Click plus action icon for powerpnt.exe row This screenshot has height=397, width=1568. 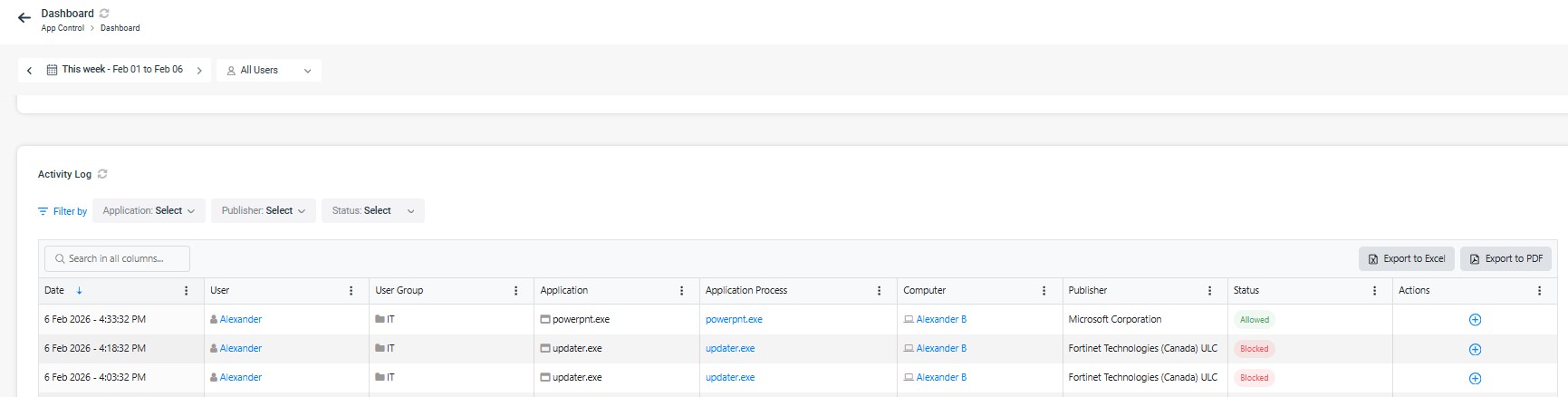[x=1475, y=320]
